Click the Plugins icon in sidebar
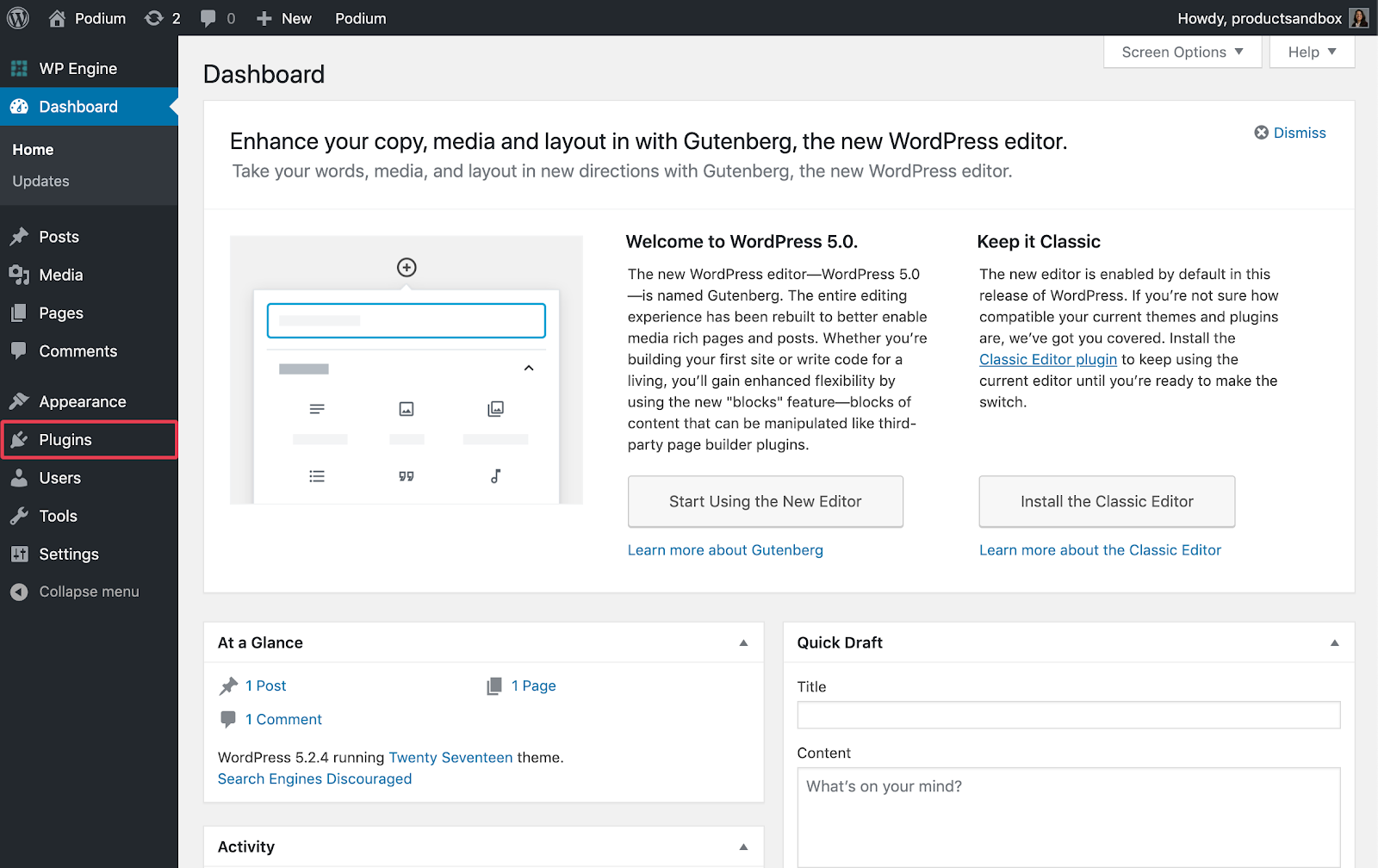This screenshot has width=1378, height=868. tap(19, 439)
